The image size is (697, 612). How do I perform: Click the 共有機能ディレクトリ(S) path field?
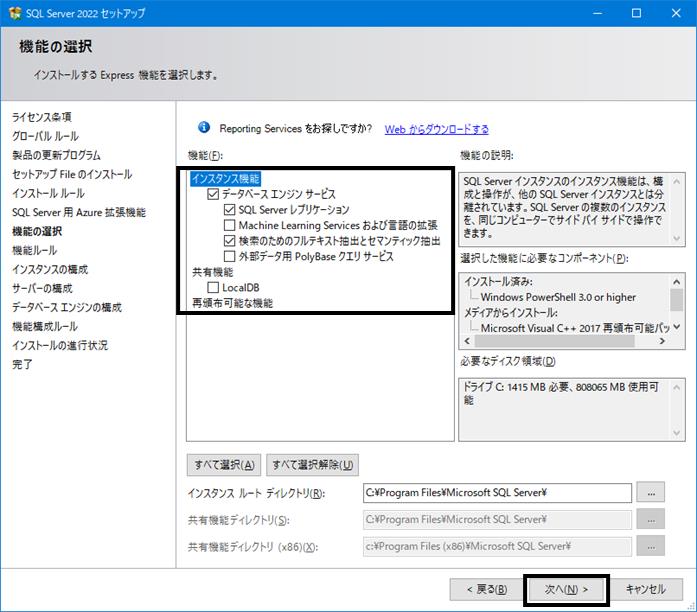497,520
